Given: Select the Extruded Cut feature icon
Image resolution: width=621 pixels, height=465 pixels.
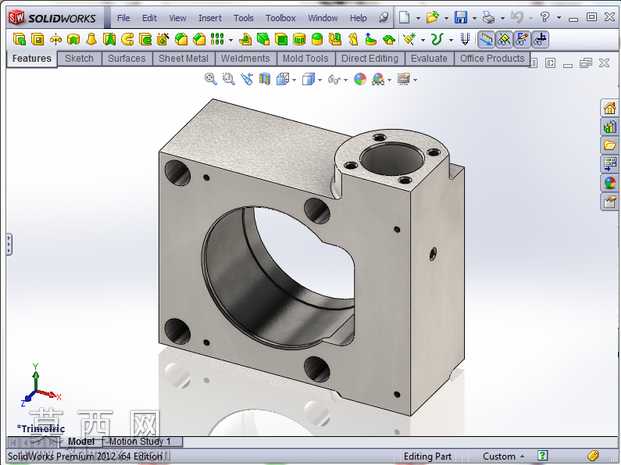Looking at the screenshot, I should click(x=38, y=39).
